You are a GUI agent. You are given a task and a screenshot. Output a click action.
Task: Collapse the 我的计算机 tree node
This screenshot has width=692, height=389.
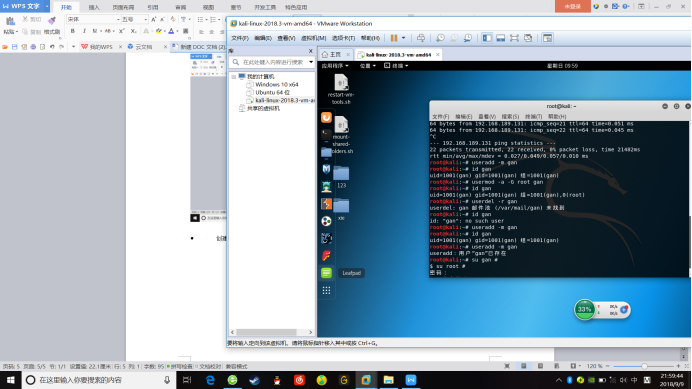pyautogui.click(x=233, y=77)
